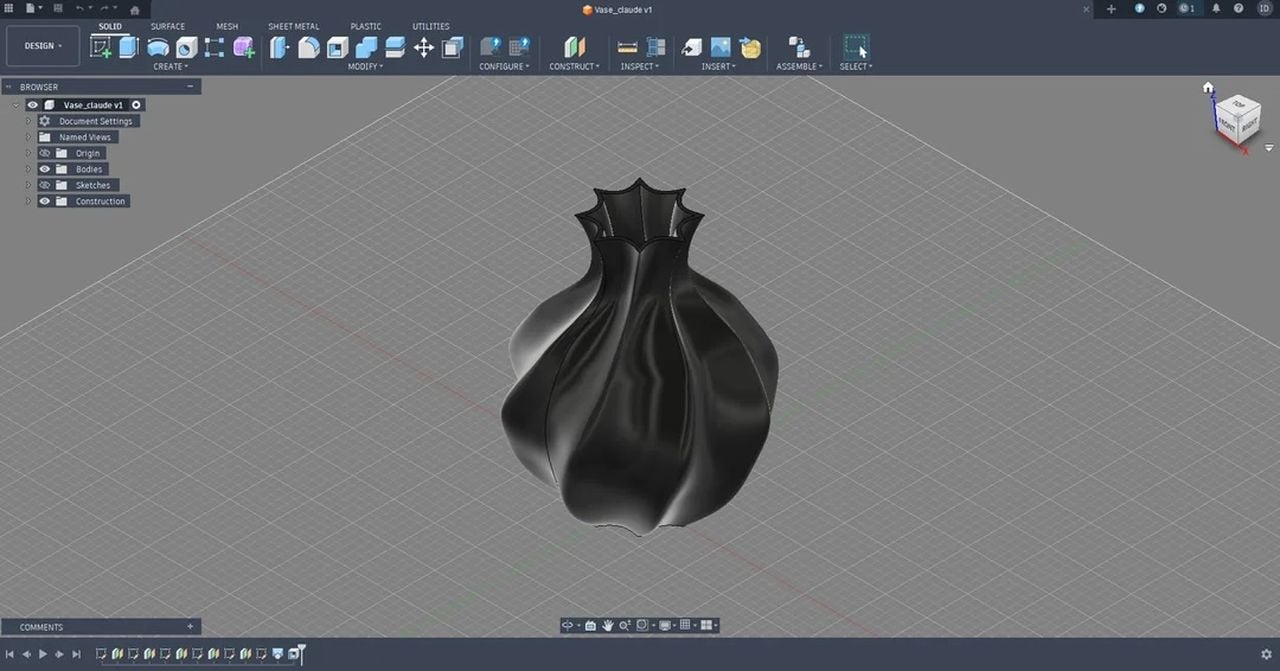Click the timeline Play button

tap(42, 654)
